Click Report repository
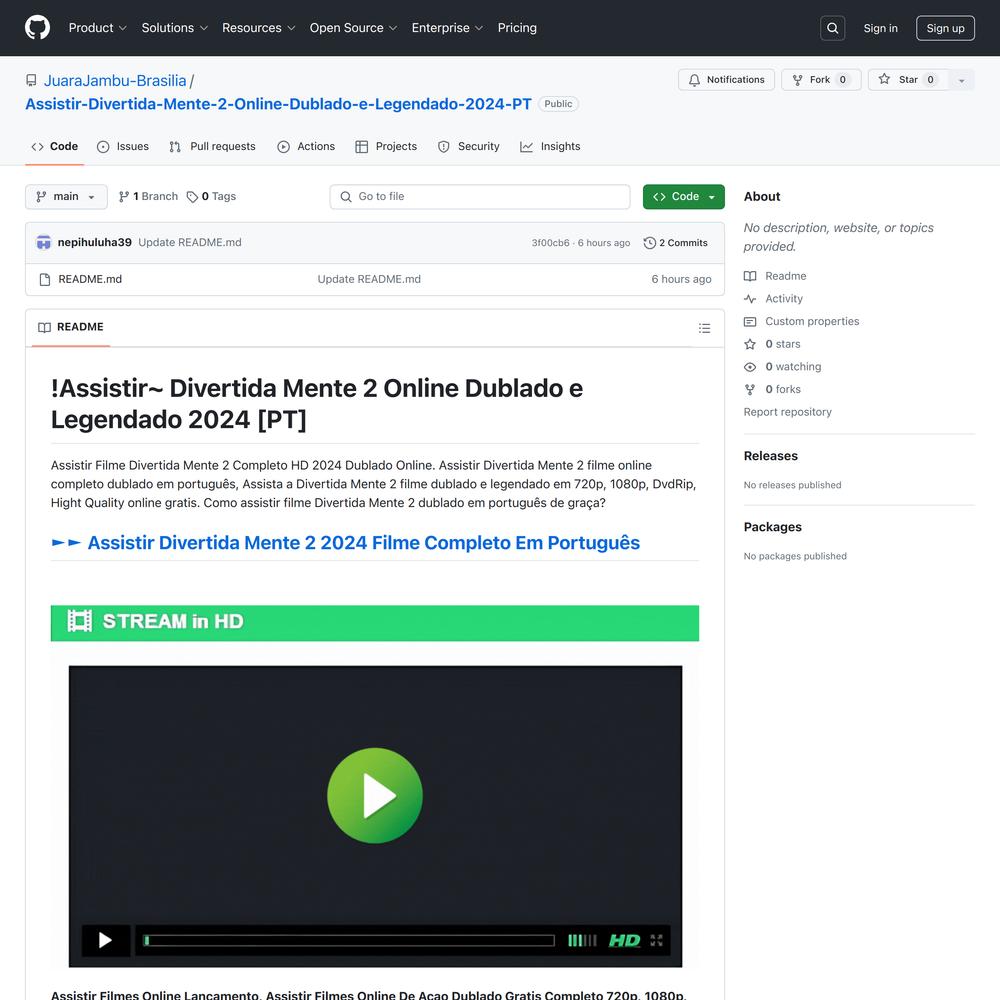Image resolution: width=1000 pixels, height=1000 pixels. [x=787, y=412]
